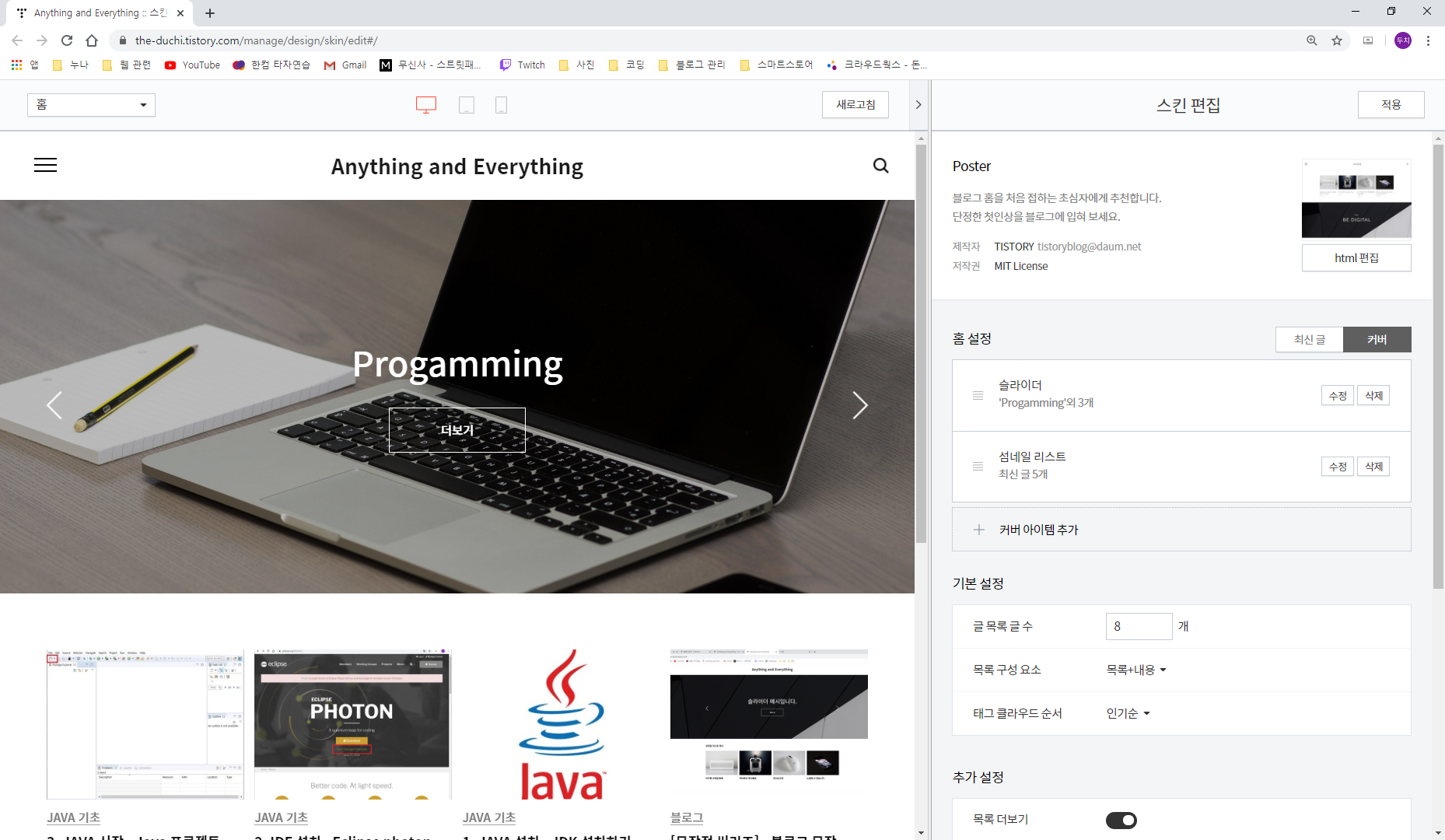This screenshot has width=1445, height=840.
Task: Toggle the 목록 더보기 switch
Action: [x=1121, y=820]
